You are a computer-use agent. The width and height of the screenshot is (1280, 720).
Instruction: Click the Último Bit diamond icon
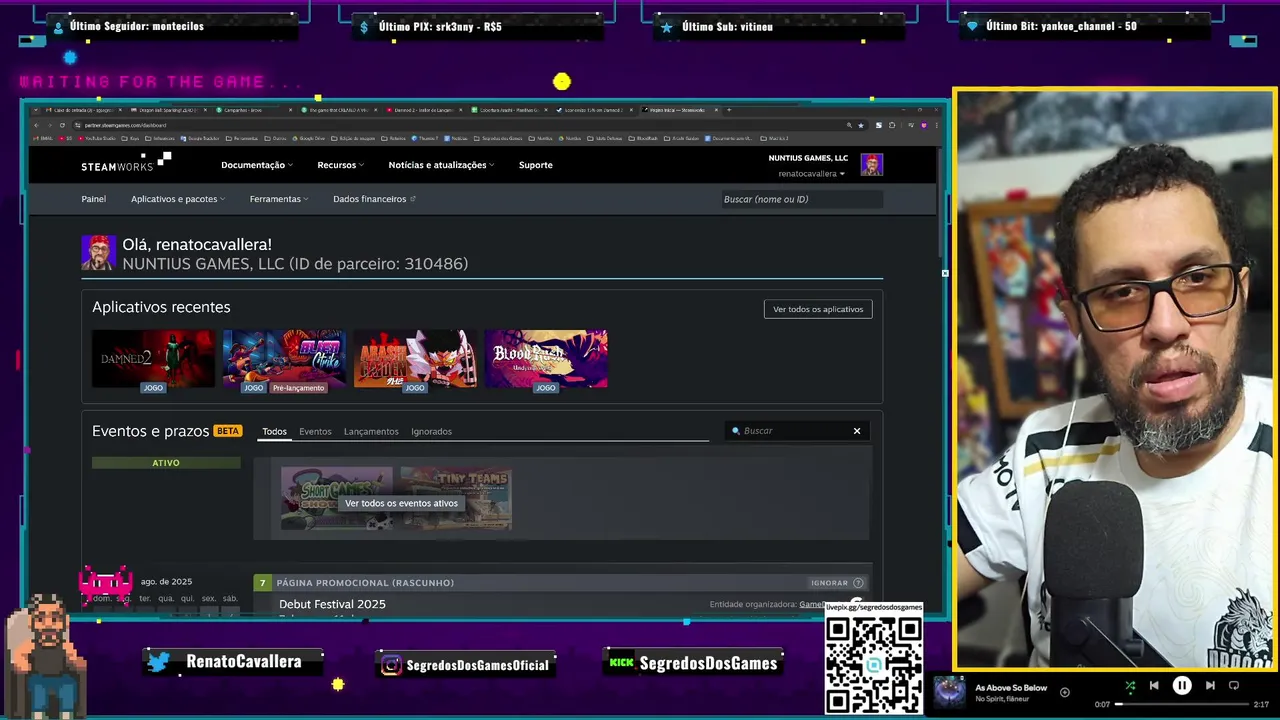pos(972,27)
